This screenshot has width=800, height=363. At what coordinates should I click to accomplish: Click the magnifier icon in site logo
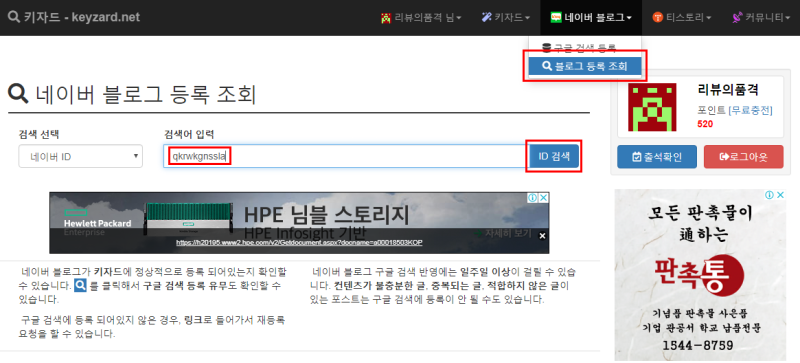(x=14, y=17)
